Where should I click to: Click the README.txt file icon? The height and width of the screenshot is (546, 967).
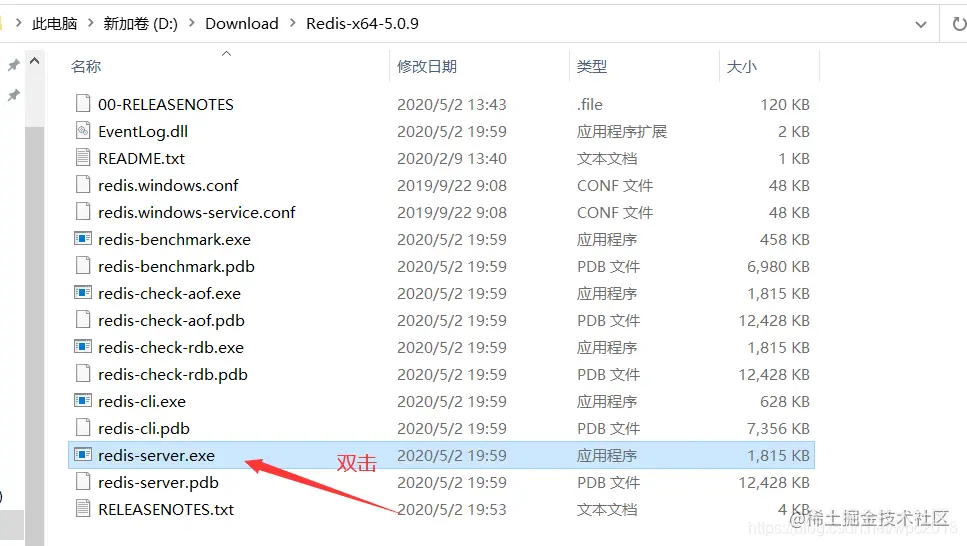pyautogui.click(x=83, y=158)
